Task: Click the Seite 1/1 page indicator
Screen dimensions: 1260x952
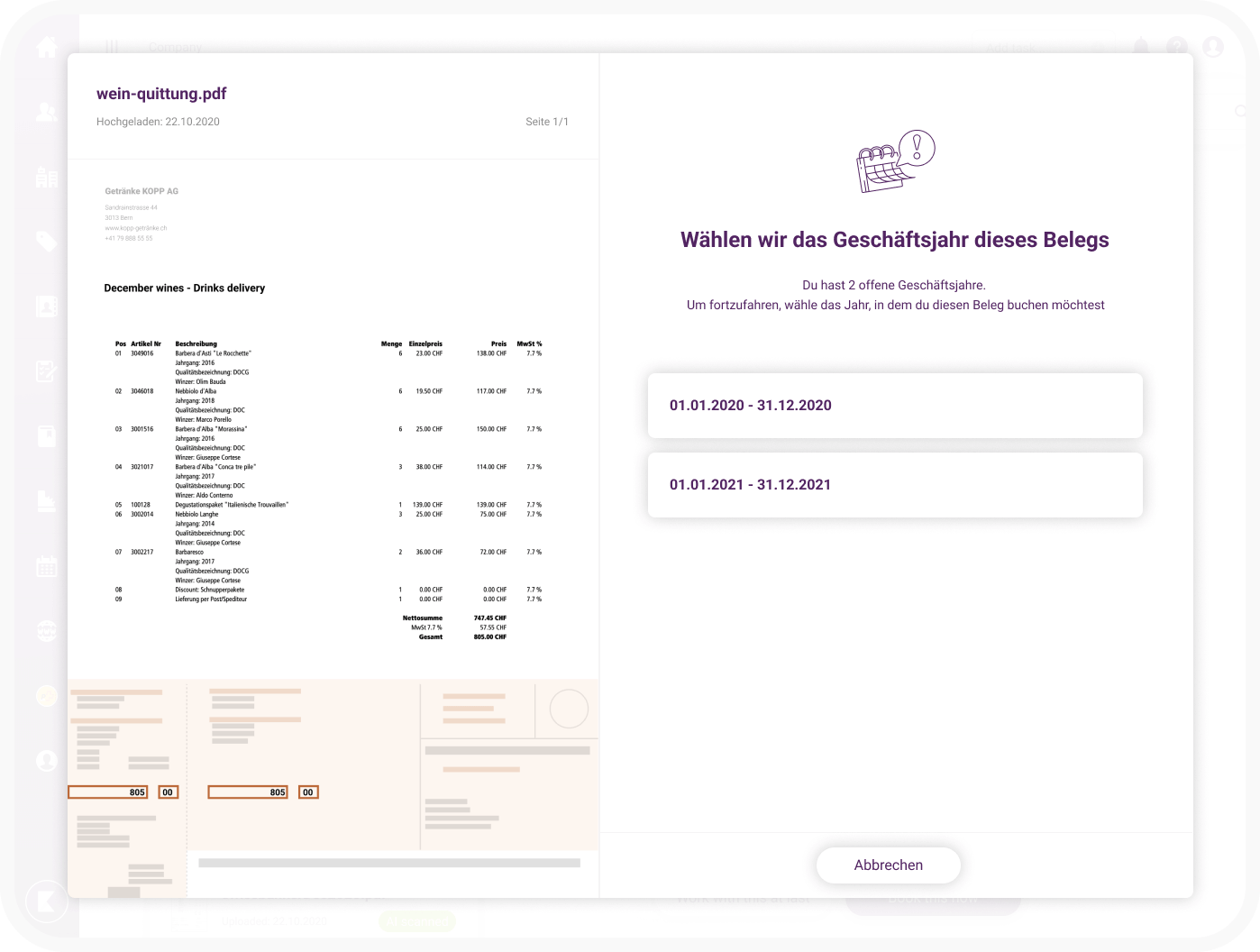Action: click(547, 122)
